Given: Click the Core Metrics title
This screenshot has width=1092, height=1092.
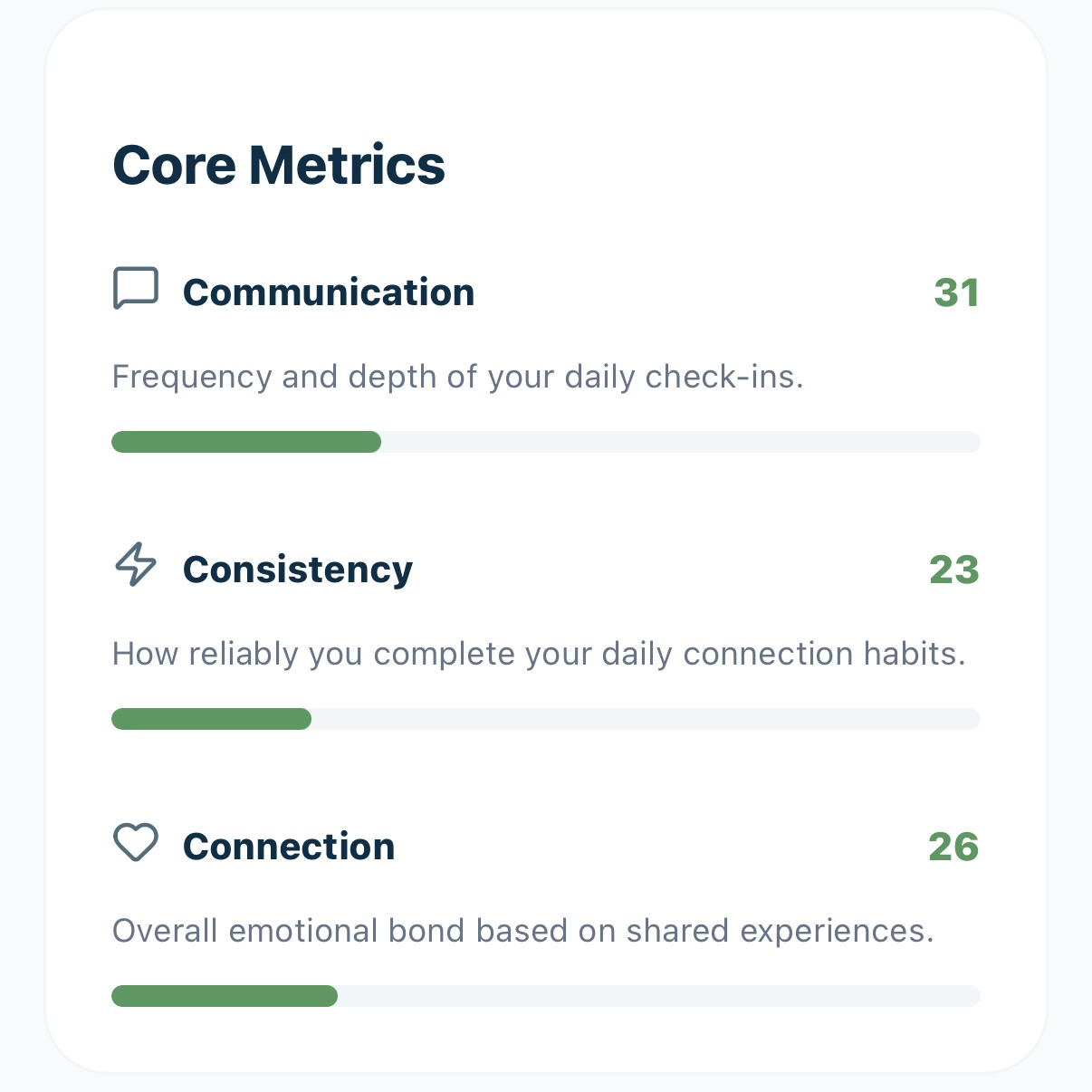Looking at the screenshot, I should pyautogui.click(x=278, y=165).
